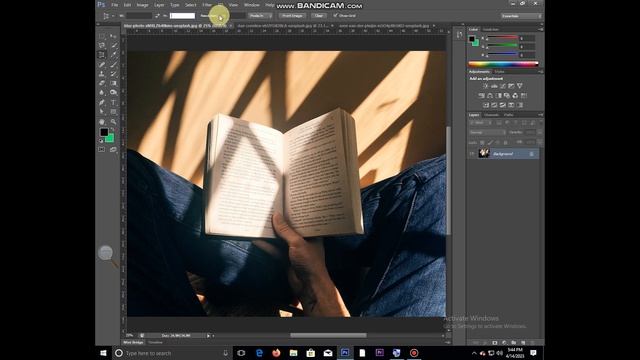Open the Normal blend mode dropdown
The width and height of the screenshot is (640, 360).
point(487,132)
